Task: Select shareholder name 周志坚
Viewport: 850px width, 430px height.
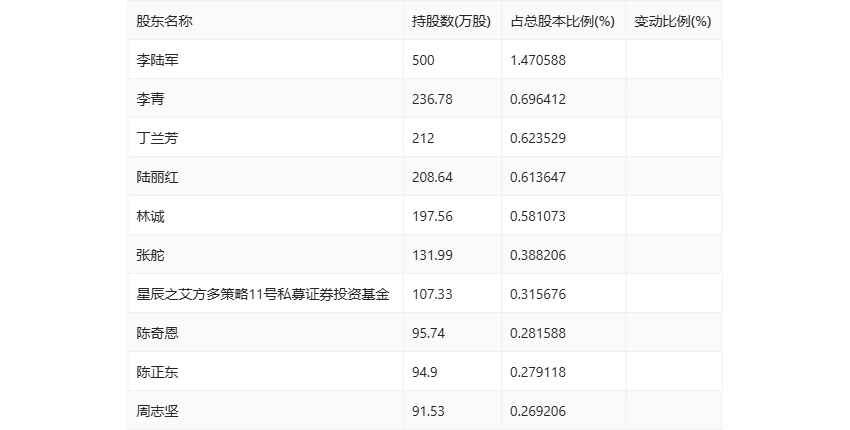Action: point(157,412)
